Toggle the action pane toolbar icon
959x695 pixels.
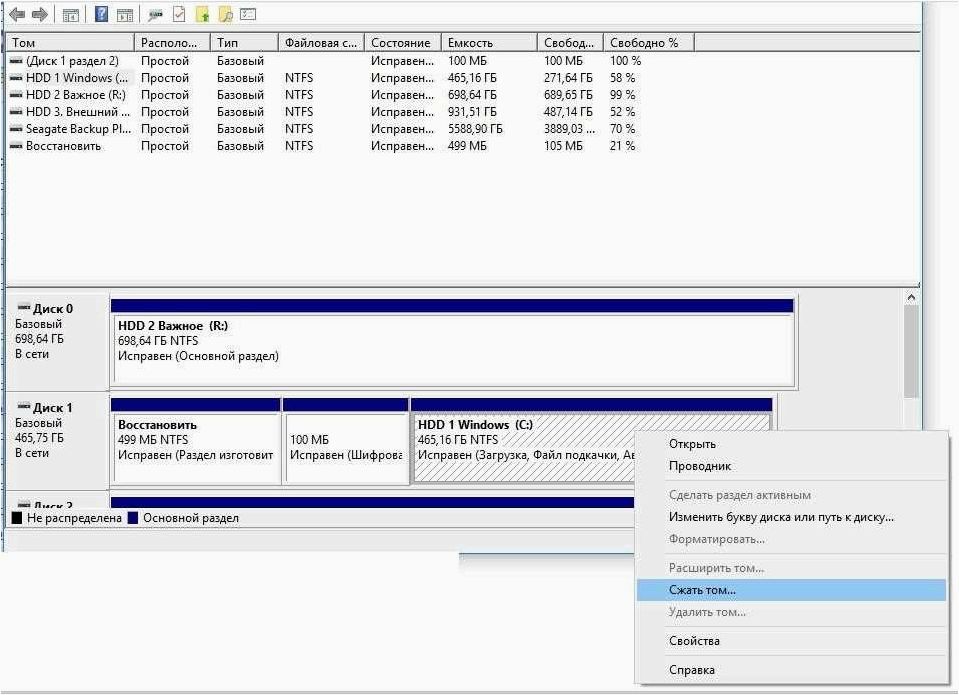pyautogui.click(x=125, y=15)
